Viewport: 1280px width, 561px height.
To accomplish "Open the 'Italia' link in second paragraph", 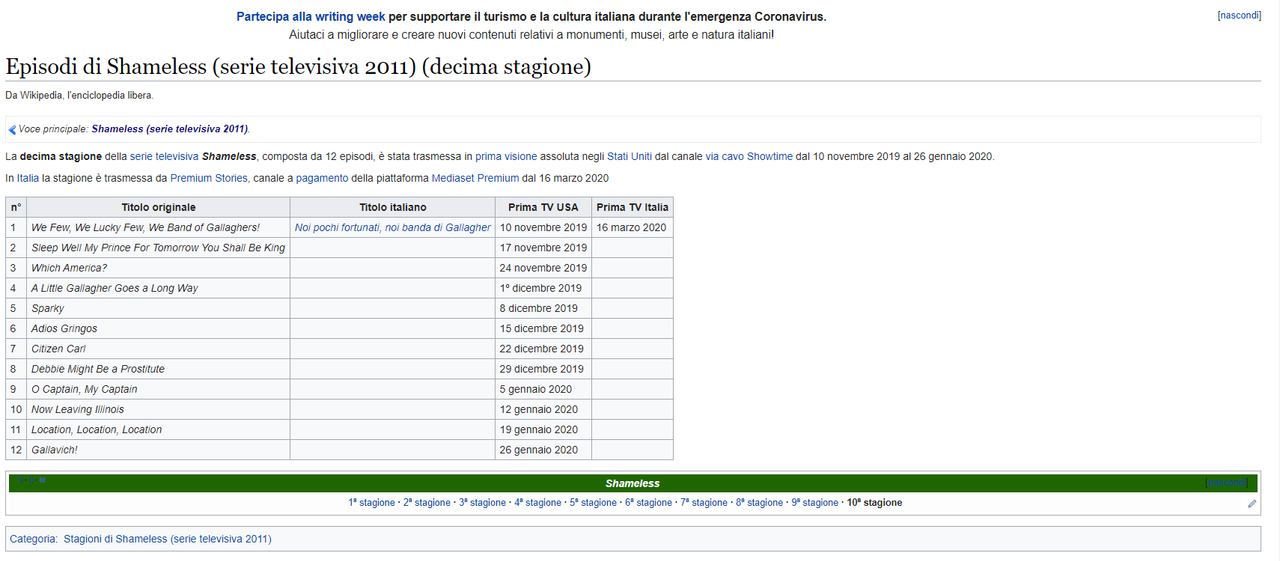I will click(x=27, y=179).
